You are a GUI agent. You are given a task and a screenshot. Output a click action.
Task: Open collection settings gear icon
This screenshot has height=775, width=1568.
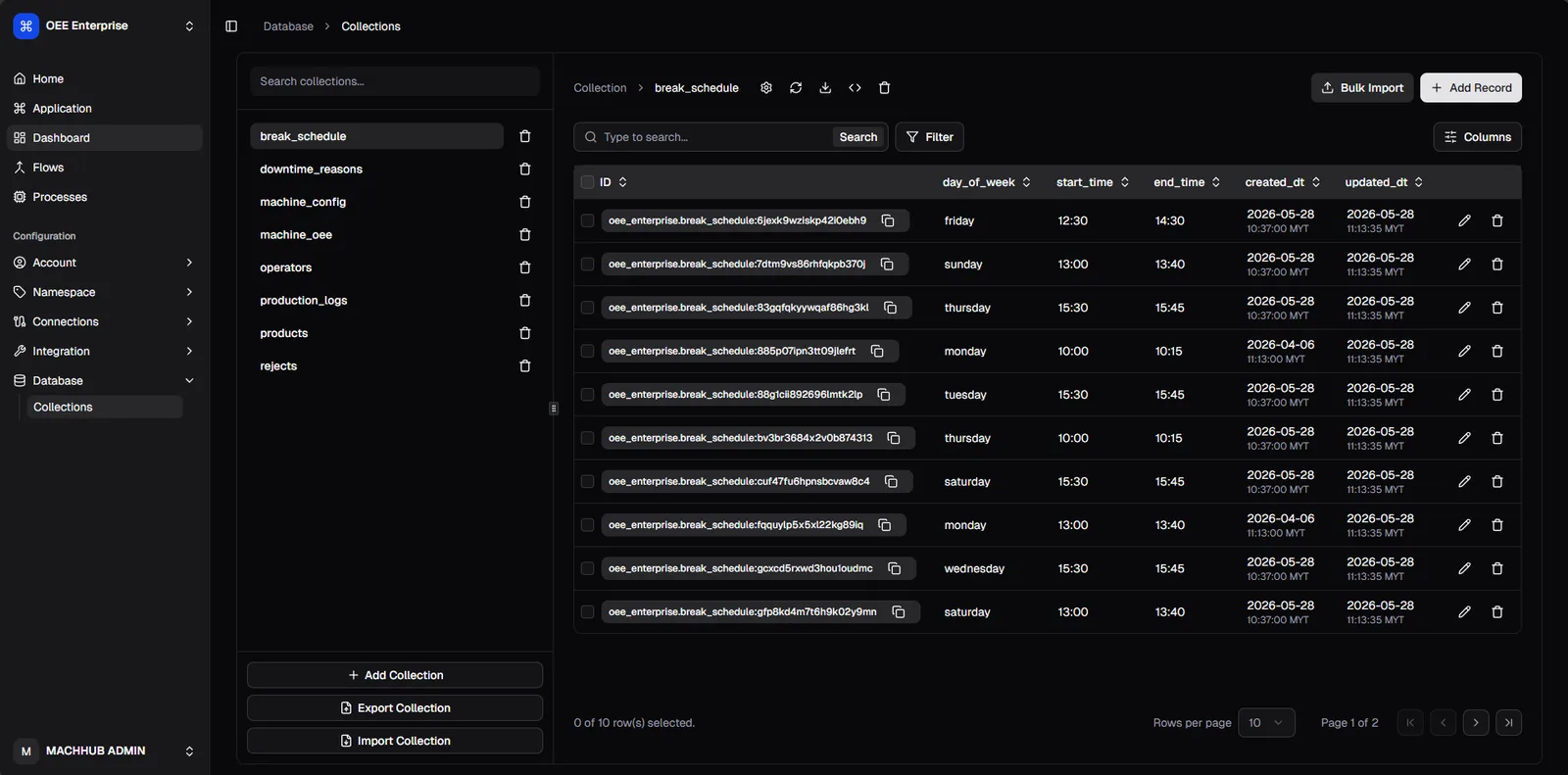(766, 88)
